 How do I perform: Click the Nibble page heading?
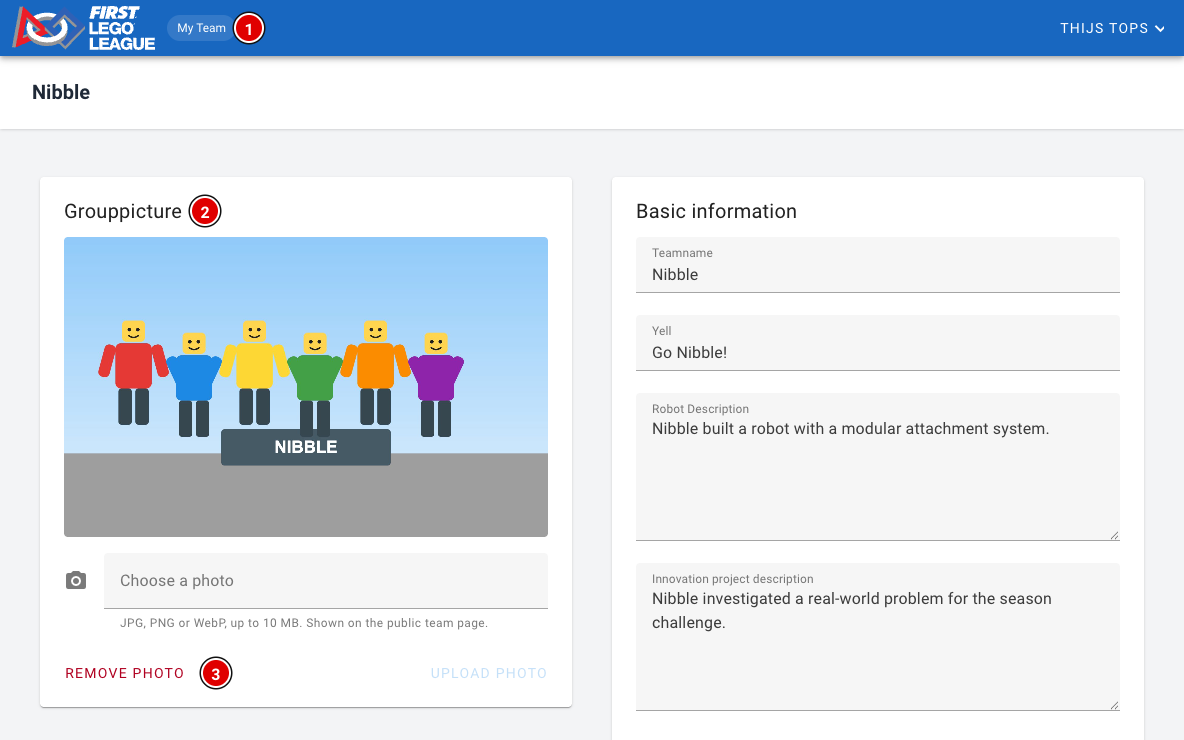pos(61,92)
